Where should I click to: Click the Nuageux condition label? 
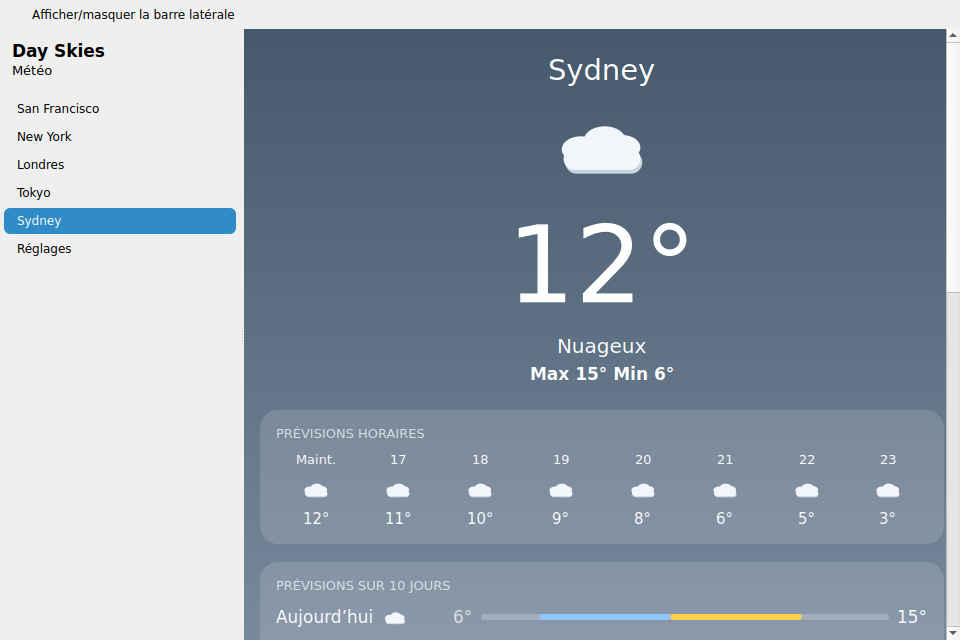pyautogui.click(x=601, y=346)
